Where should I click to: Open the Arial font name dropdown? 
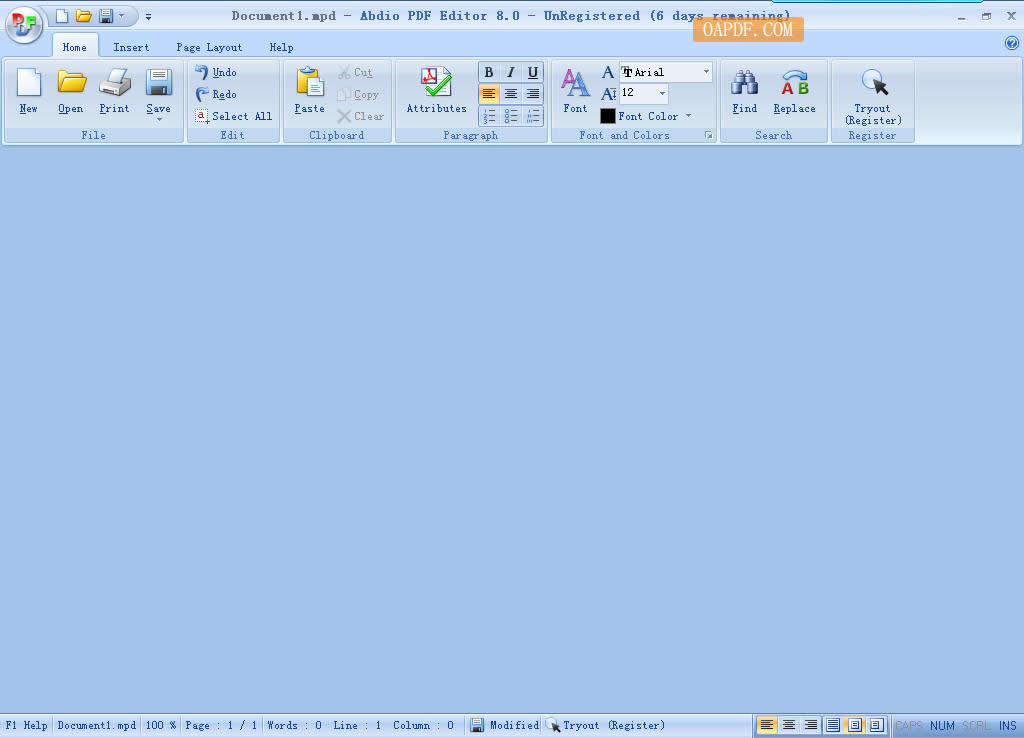click(x=706, y=72)
